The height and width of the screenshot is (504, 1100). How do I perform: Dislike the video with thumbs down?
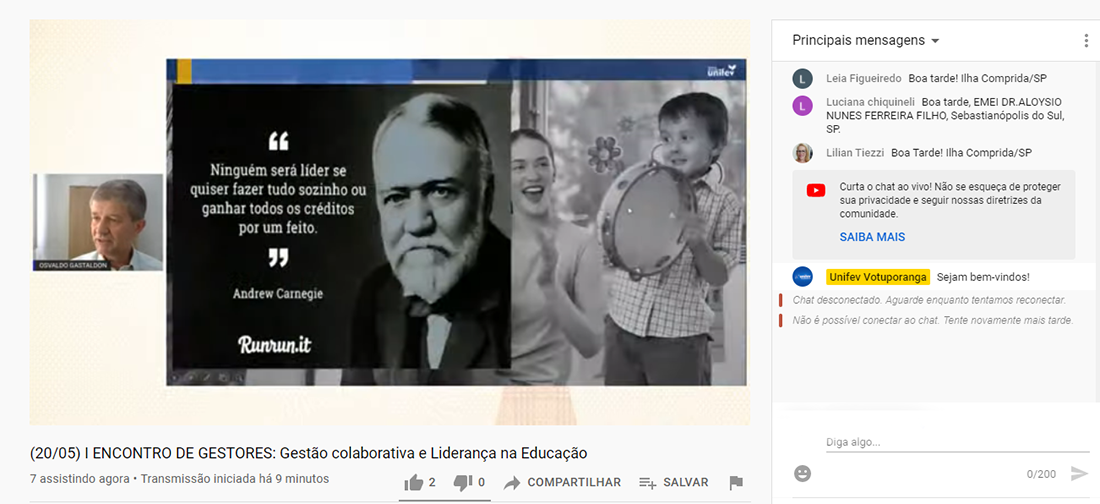tap(463, 482)
